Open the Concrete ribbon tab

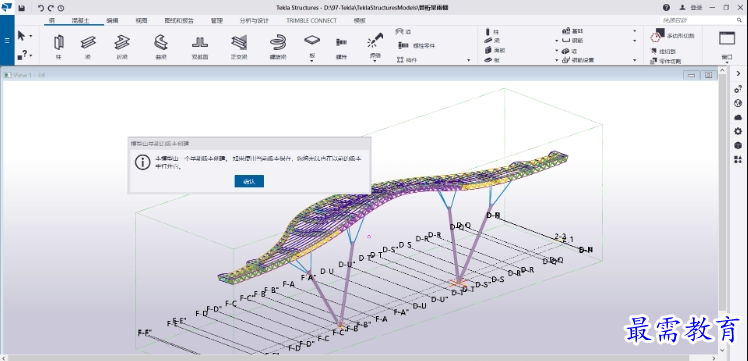pos(81,21)
